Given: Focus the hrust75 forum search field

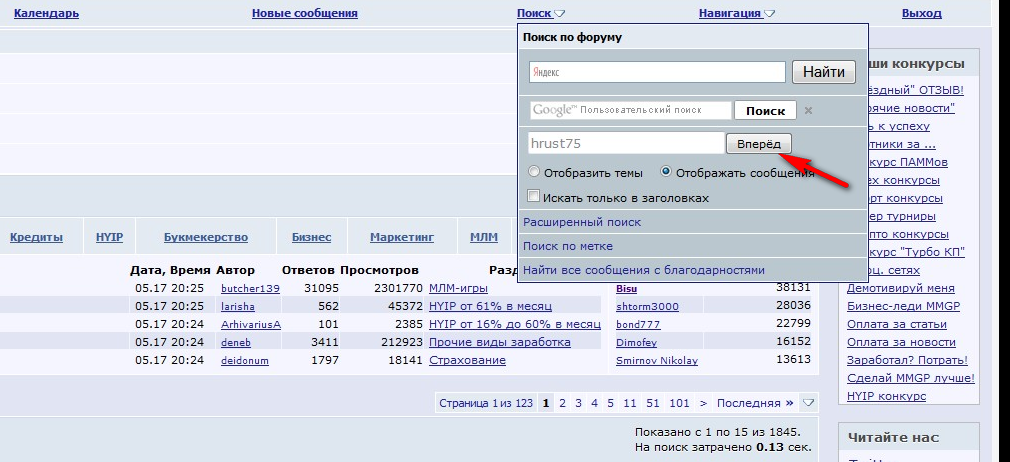Looking at the screenshot, I should (625, 144).
